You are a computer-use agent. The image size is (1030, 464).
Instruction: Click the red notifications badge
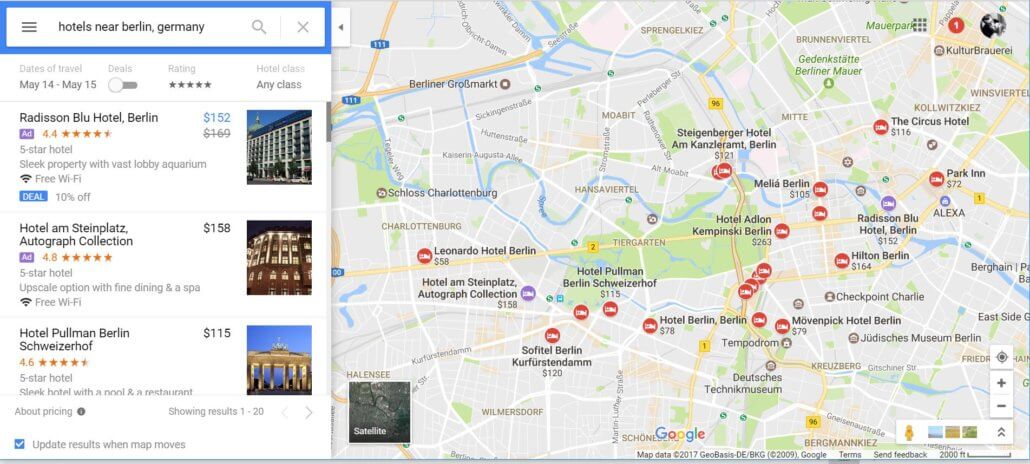(956, 26)
